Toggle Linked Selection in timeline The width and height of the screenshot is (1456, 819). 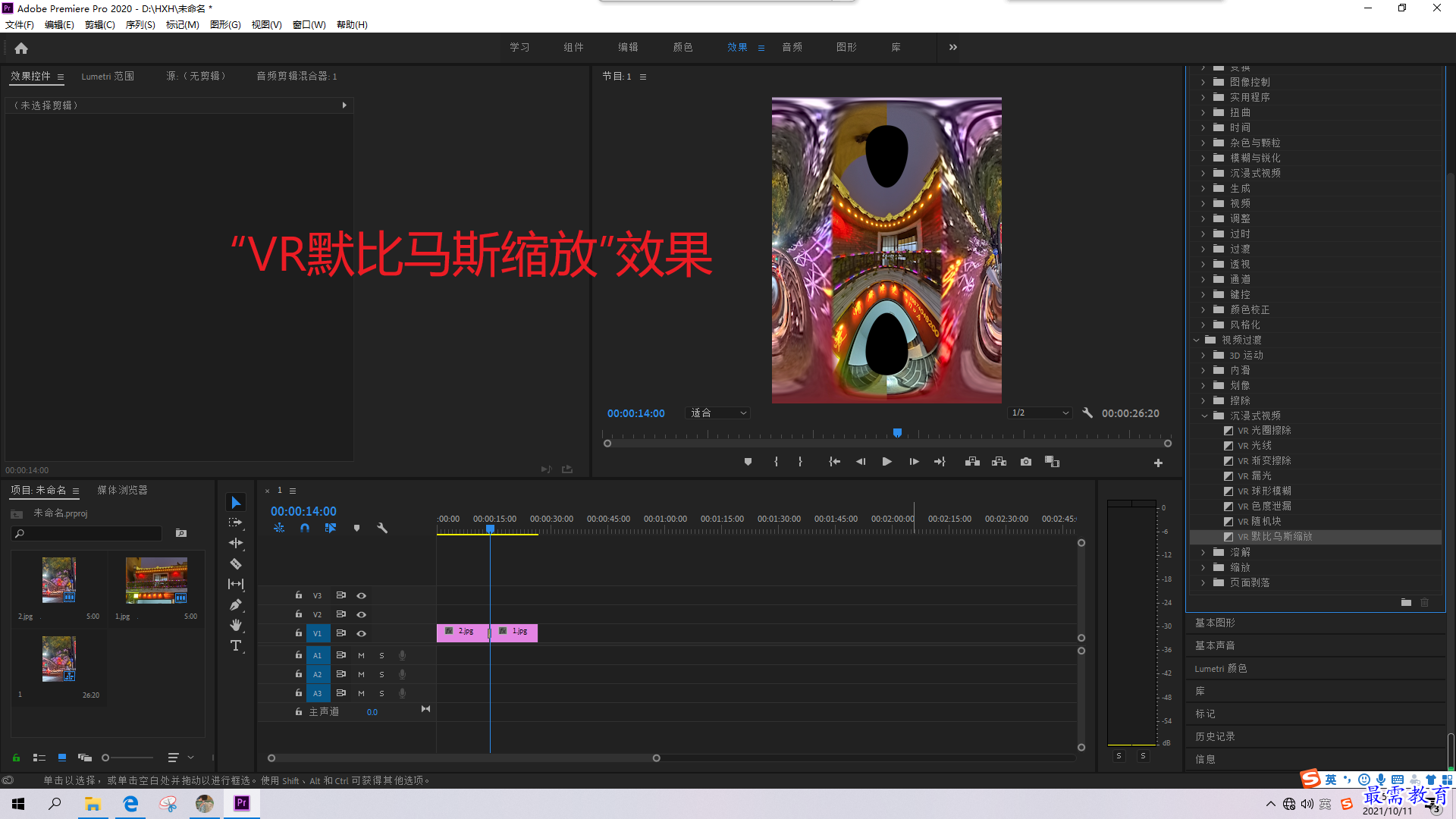[331, 528]
